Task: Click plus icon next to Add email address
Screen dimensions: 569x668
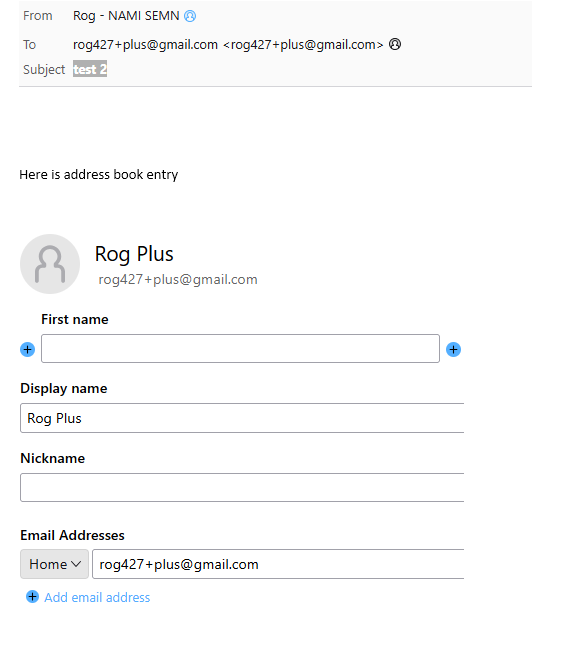Action: click(x=32, y=597)
